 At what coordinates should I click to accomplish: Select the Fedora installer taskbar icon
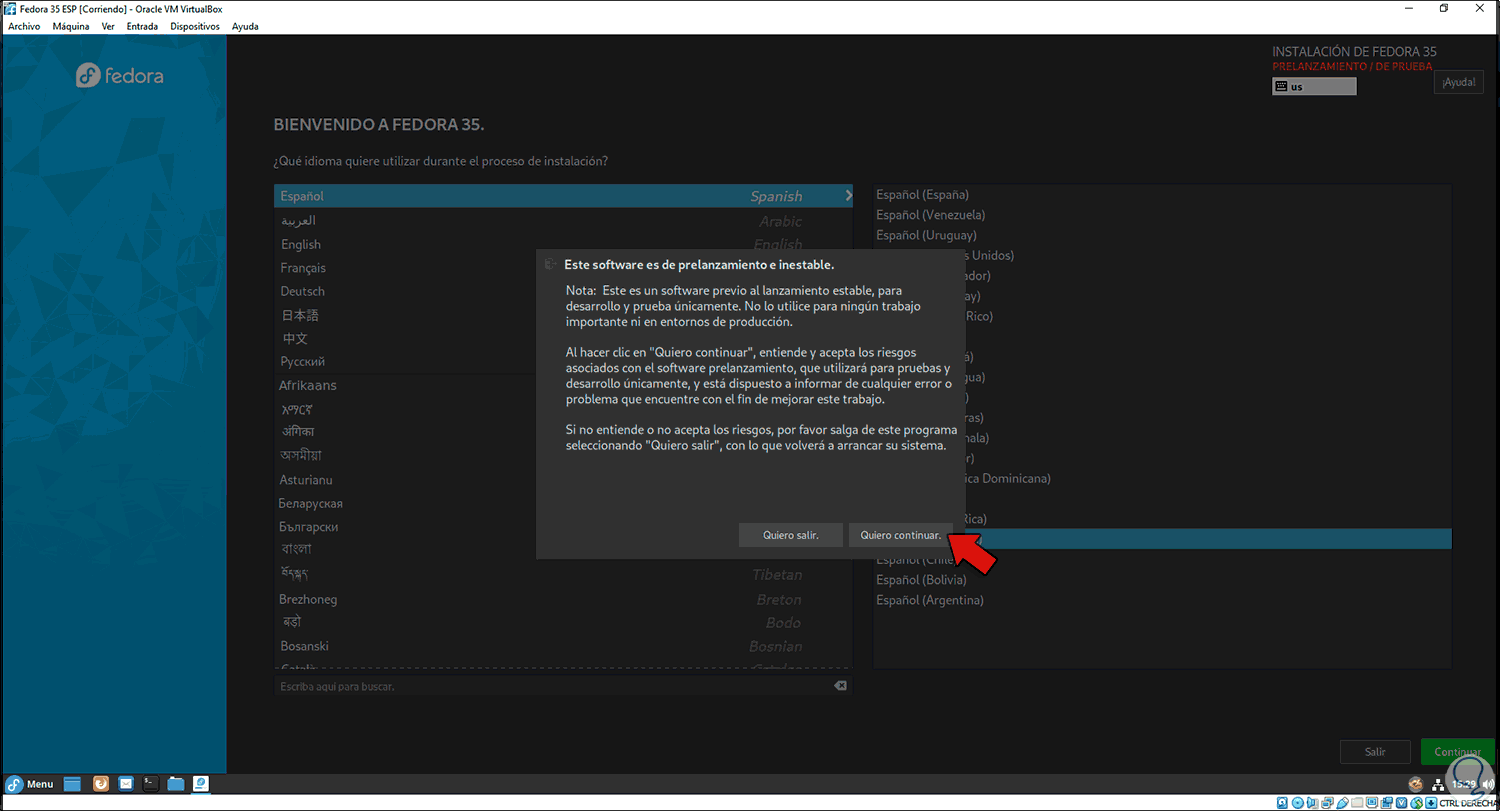(200, 784)
